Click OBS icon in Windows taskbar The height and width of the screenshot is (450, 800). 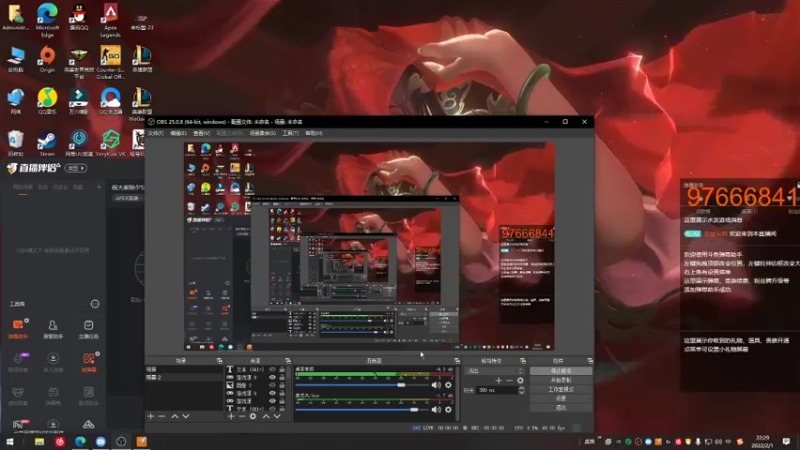click(x=121, y=442)
